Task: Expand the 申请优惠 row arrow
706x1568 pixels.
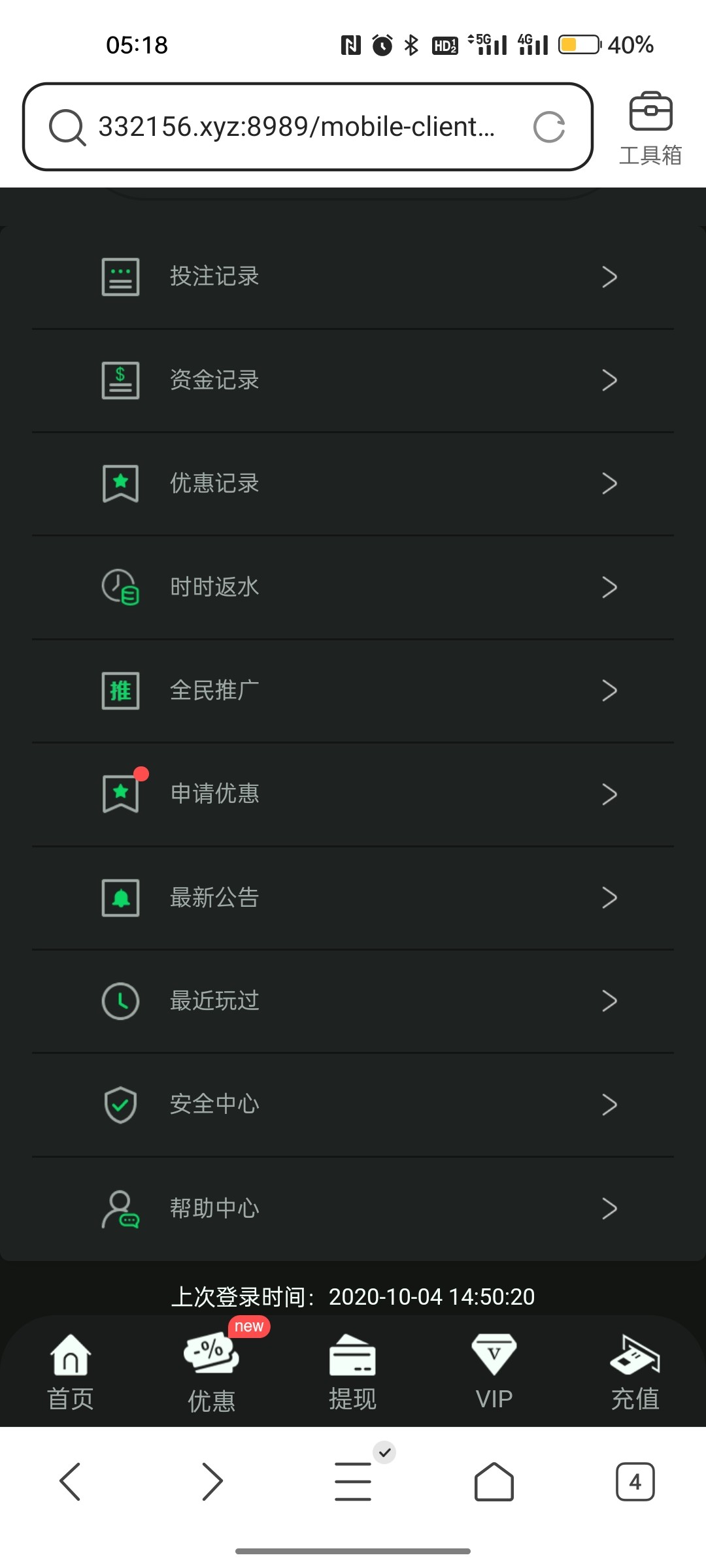Action: pyautogui.click(x=609, y=794)
